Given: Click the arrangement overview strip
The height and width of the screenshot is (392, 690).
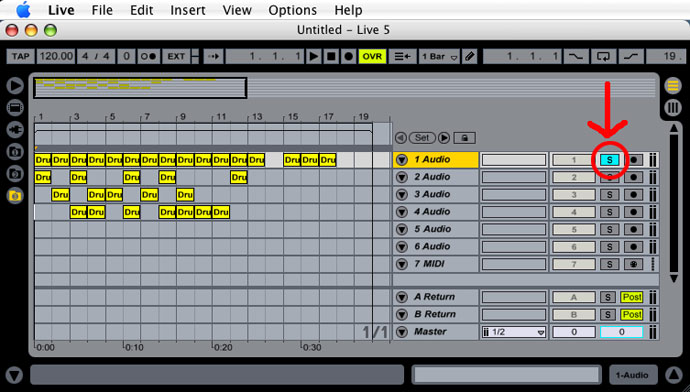Looking at the screenshot, I should [345, 88].
